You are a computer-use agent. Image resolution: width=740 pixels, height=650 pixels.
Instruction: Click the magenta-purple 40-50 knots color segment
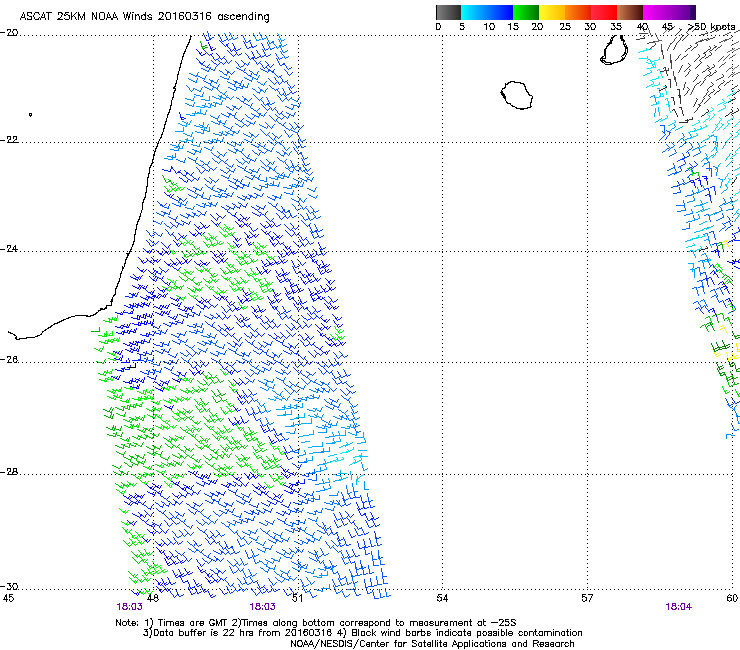[x=669, y=12]
